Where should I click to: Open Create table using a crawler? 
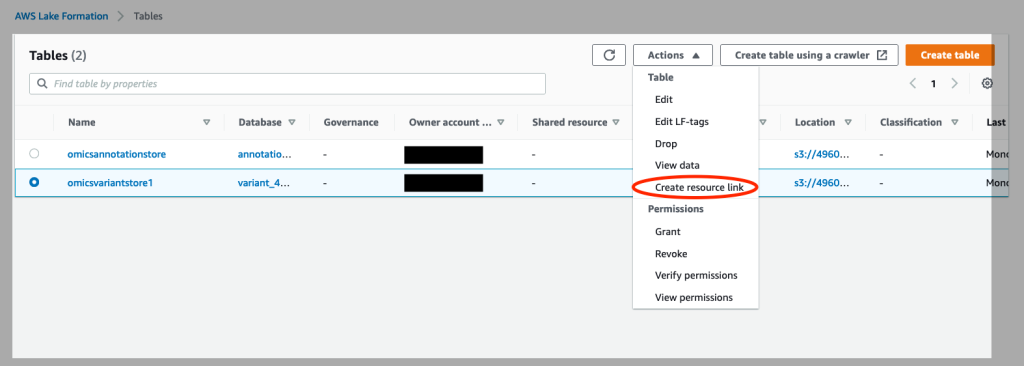810,55
